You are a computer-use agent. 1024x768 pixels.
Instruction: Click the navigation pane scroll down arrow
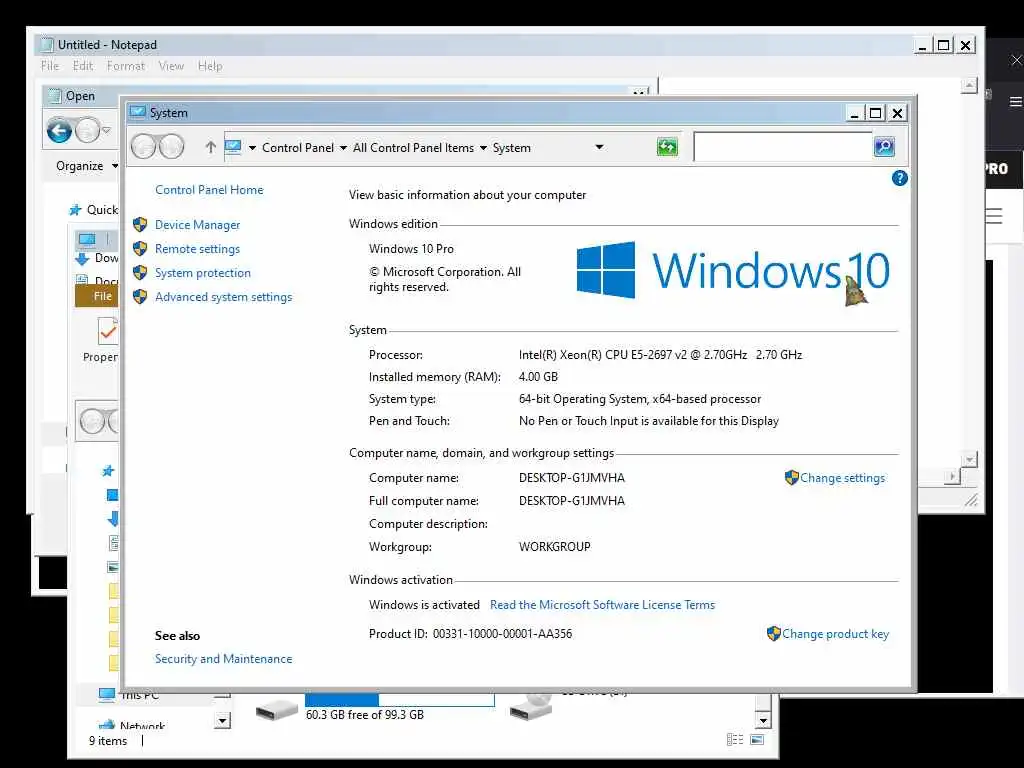coord(222,721)
